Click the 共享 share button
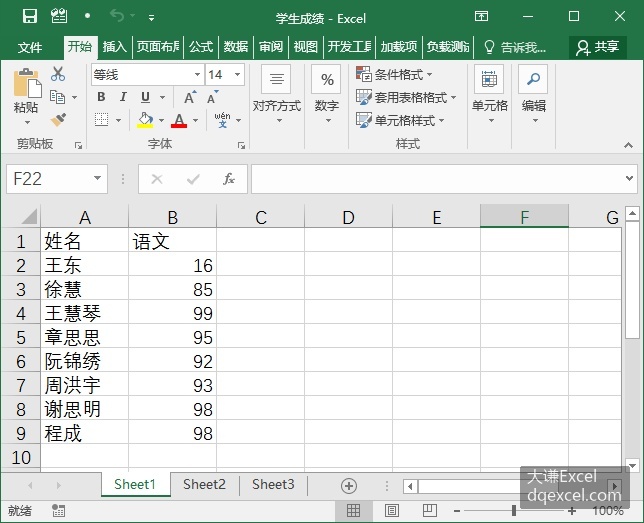 (x=598, y=47)
